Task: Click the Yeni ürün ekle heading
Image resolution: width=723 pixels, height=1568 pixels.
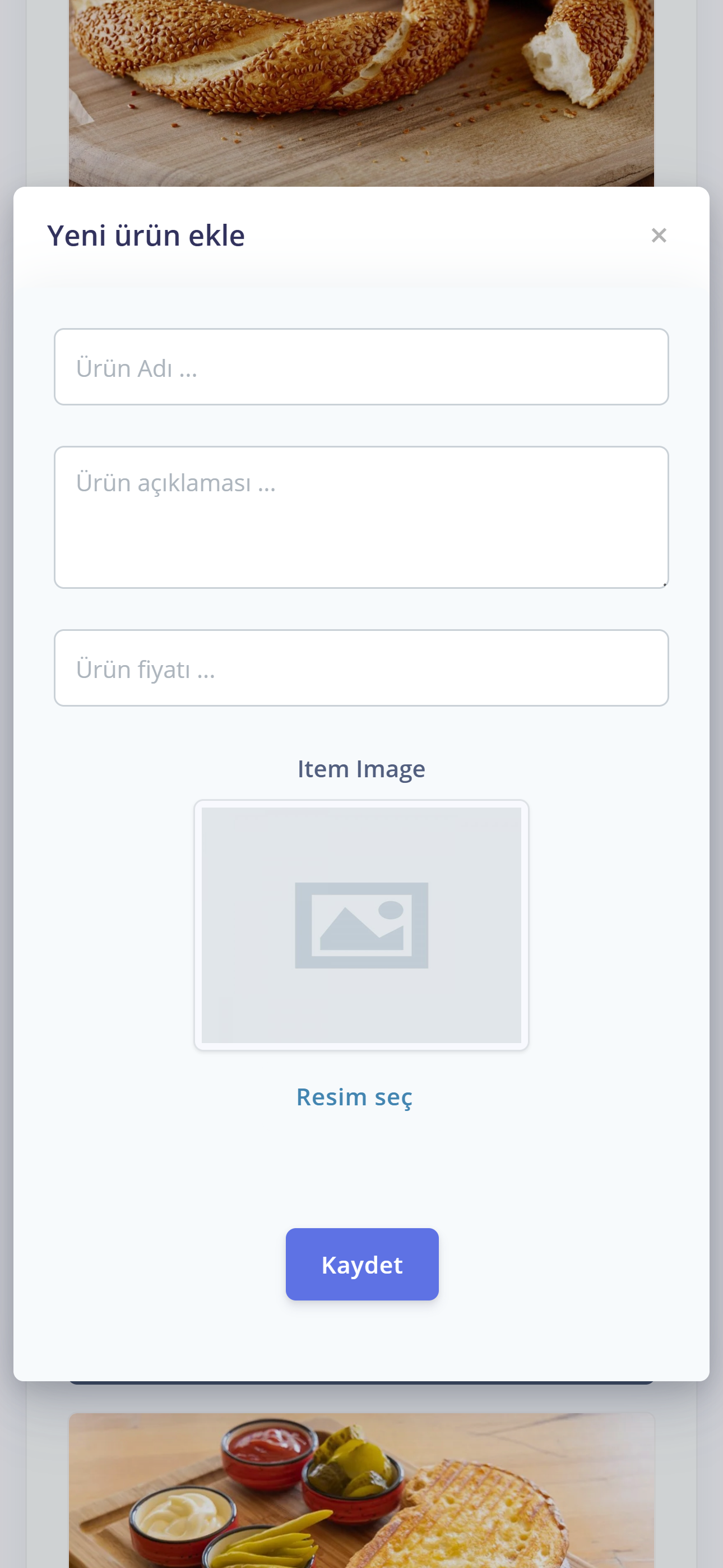Action: point(146,235)
